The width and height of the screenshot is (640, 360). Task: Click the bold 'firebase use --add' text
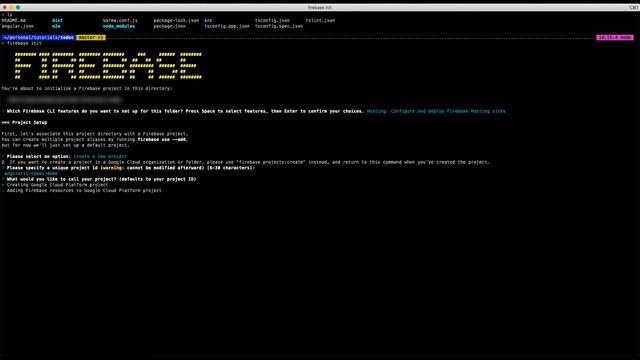[162, 140]
